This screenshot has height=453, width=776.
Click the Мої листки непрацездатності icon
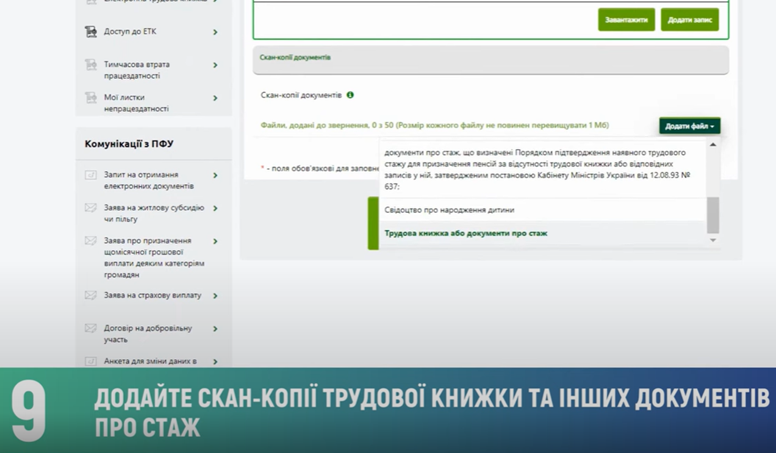coord(89,98)
